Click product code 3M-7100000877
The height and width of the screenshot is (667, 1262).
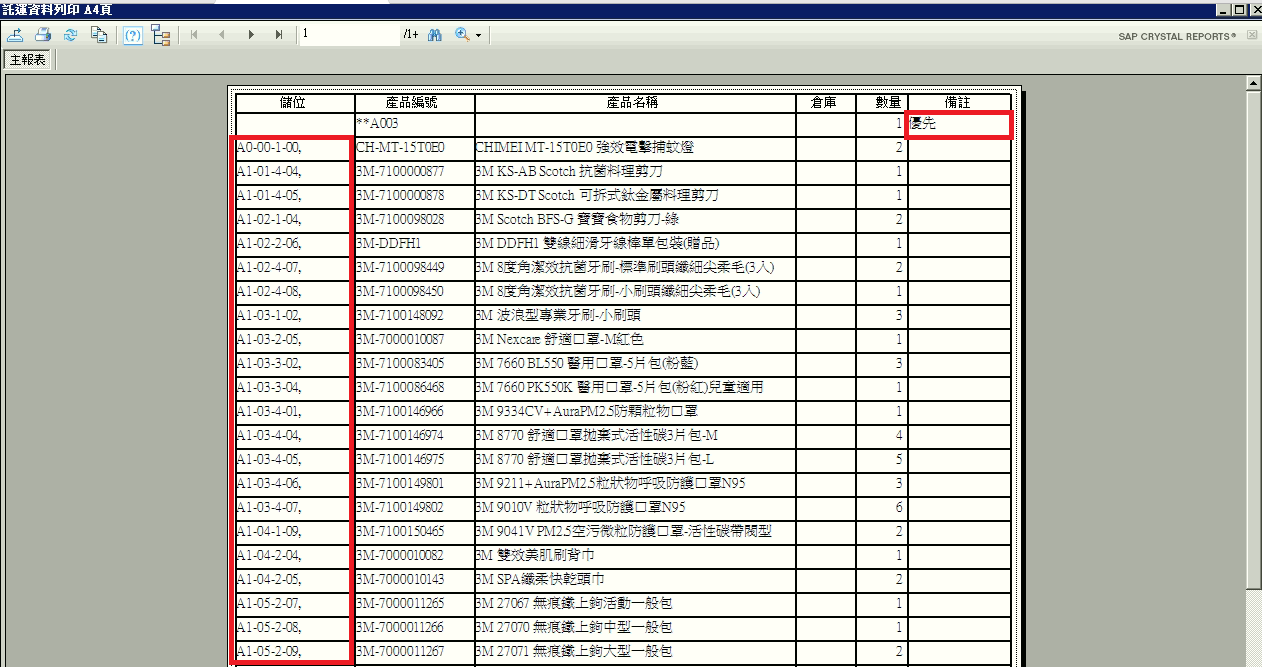[400, 171]
